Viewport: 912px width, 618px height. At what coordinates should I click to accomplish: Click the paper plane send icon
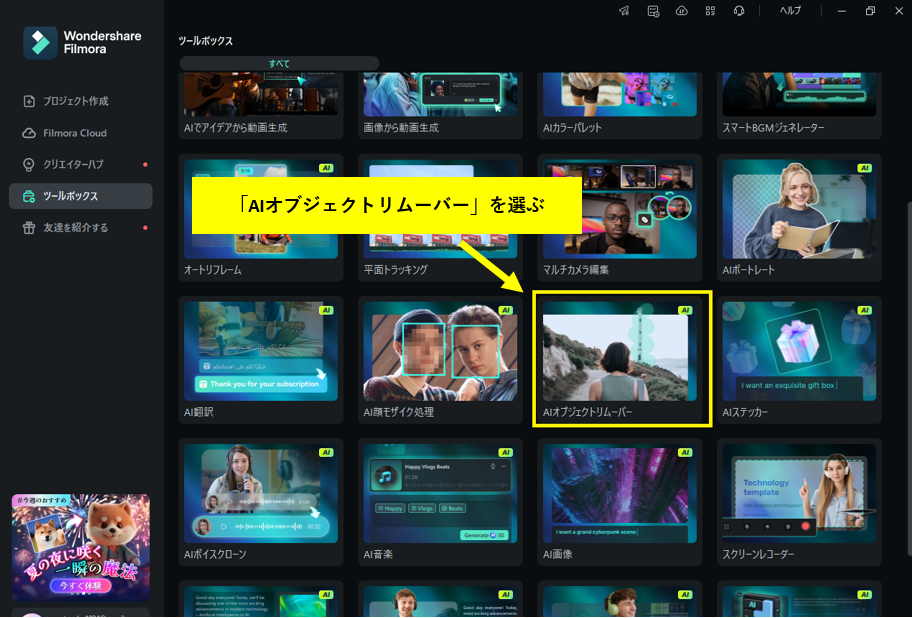(624, 11)
